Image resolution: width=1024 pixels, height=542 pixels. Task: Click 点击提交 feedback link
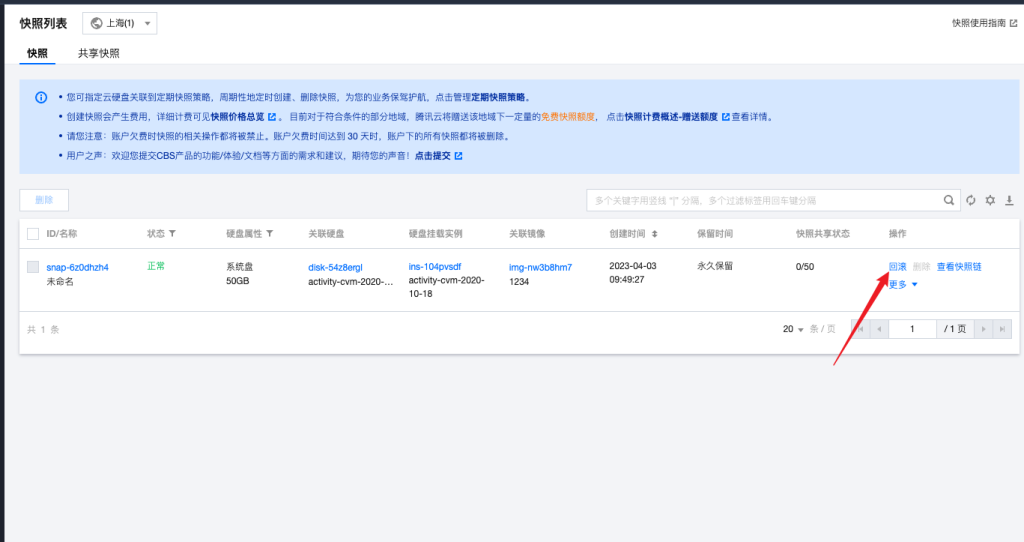pos(432,156)
